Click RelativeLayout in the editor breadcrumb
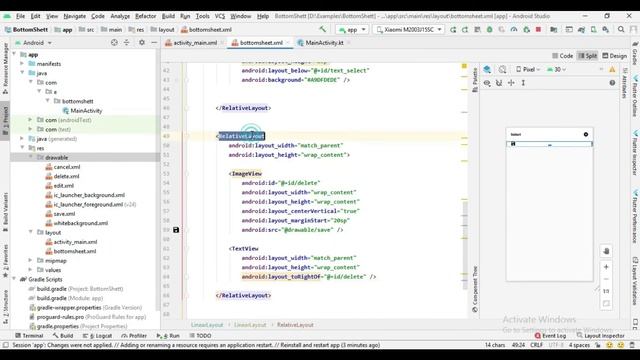The width and height of the screenshot is (640, 360). [295, 325]
